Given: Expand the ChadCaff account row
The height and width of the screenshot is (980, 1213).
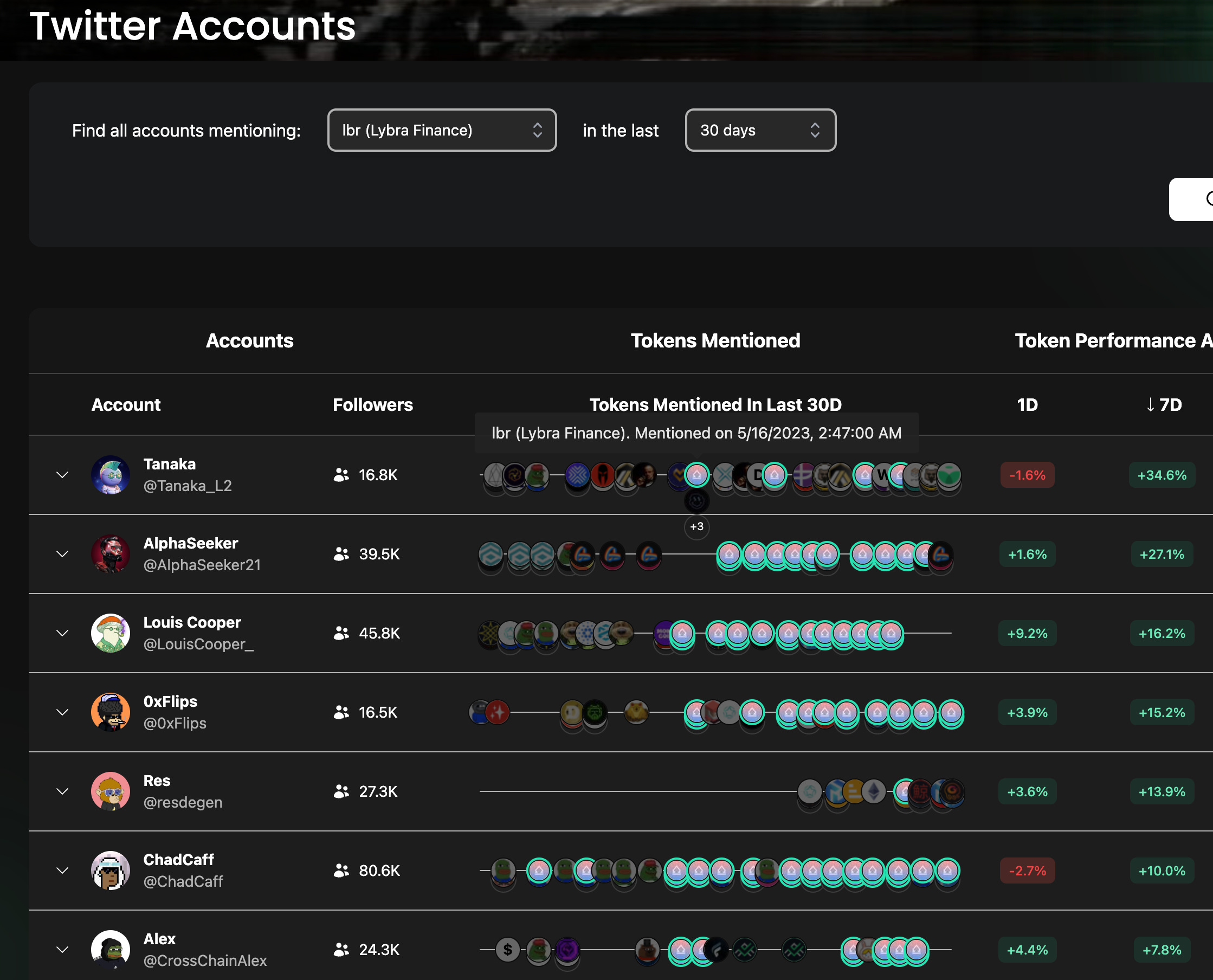Looking at the screenshot, I should [x=63, y=871].
